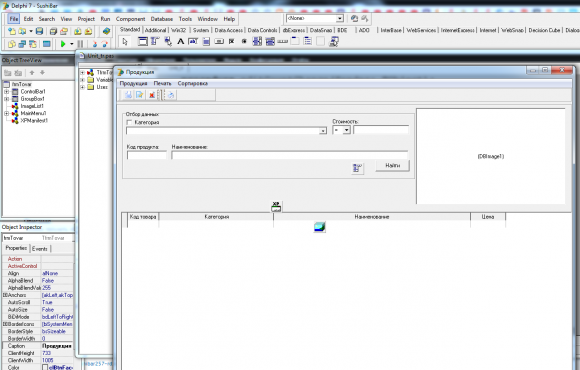This screenshot has height=370, width=580.
Task: Click the Найти button
Action: pos(392,165)
